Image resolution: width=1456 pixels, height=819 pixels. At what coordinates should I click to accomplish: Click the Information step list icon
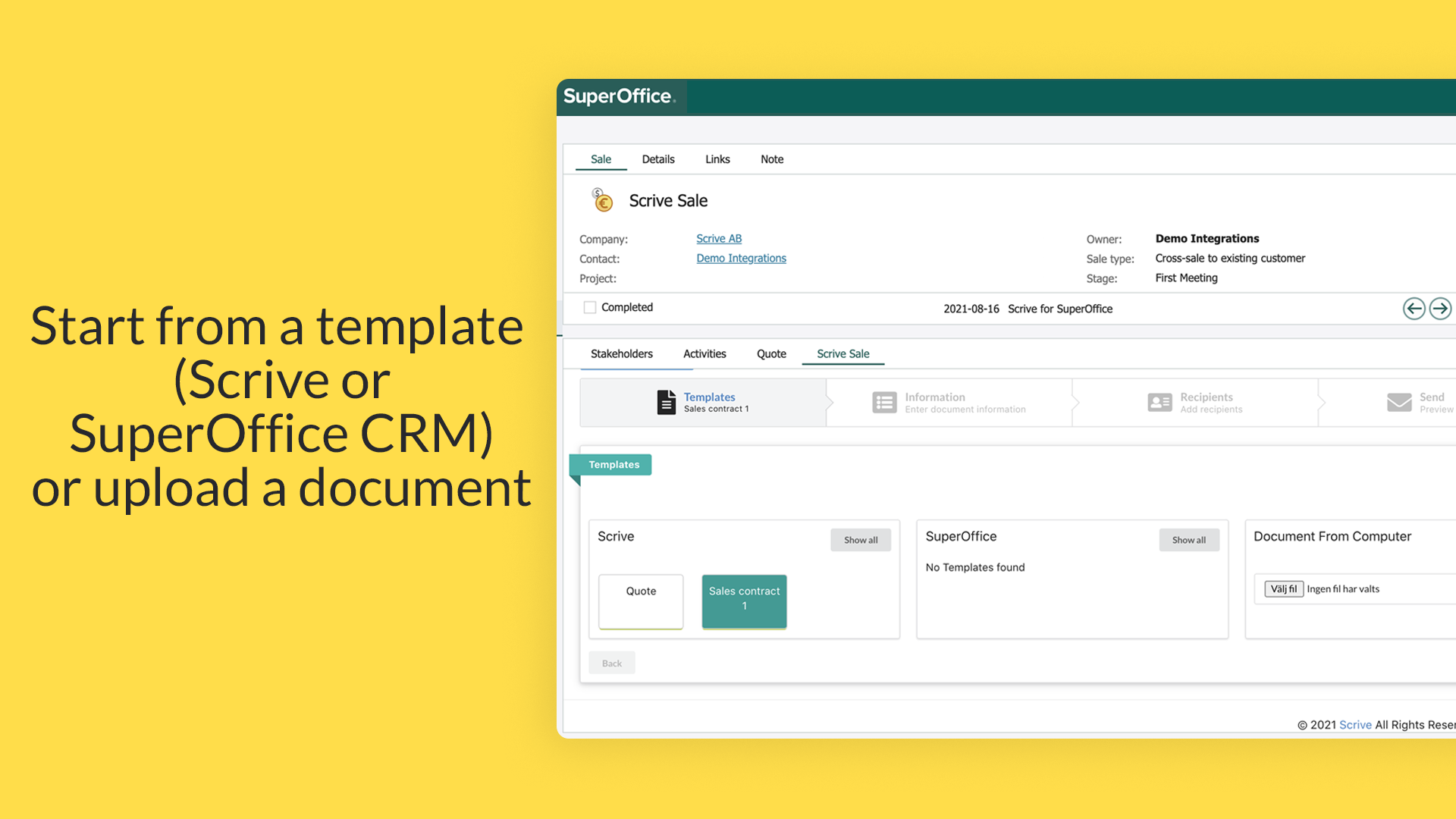(x=884, y=402)
